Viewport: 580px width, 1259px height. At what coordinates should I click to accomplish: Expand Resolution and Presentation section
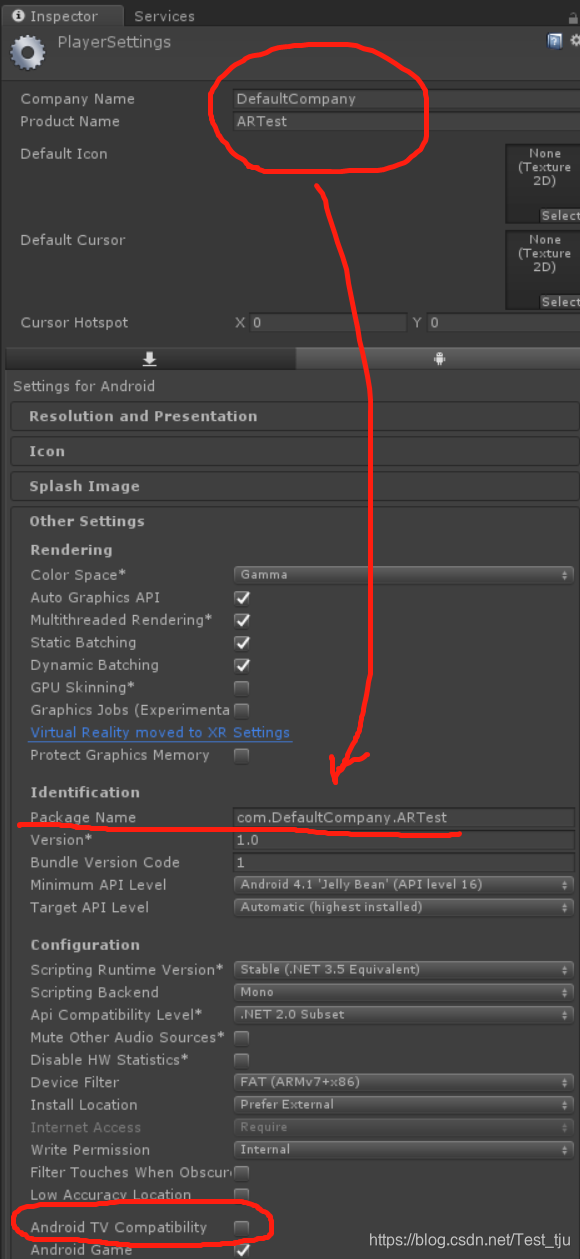click(294, 416)
